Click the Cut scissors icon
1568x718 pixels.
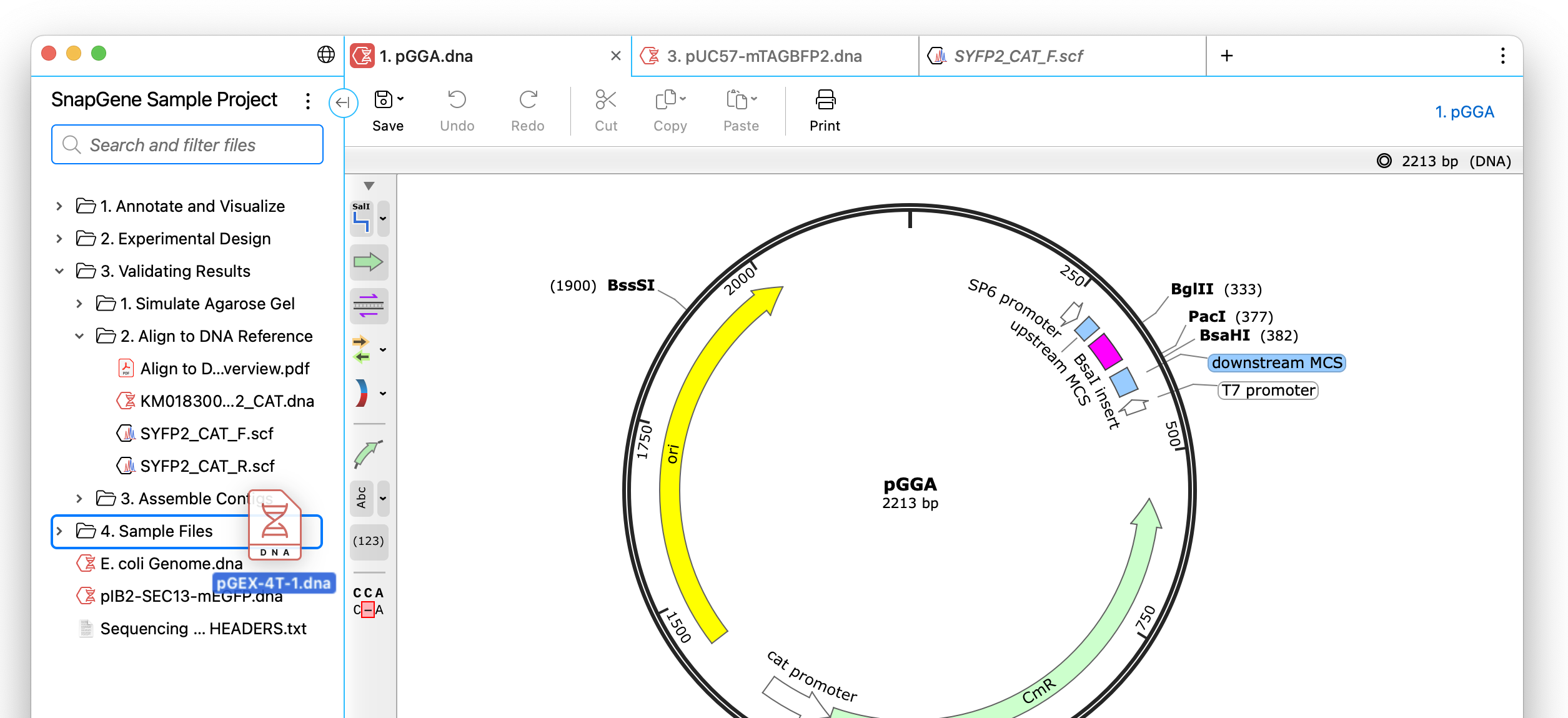click(x=605, y=99)
